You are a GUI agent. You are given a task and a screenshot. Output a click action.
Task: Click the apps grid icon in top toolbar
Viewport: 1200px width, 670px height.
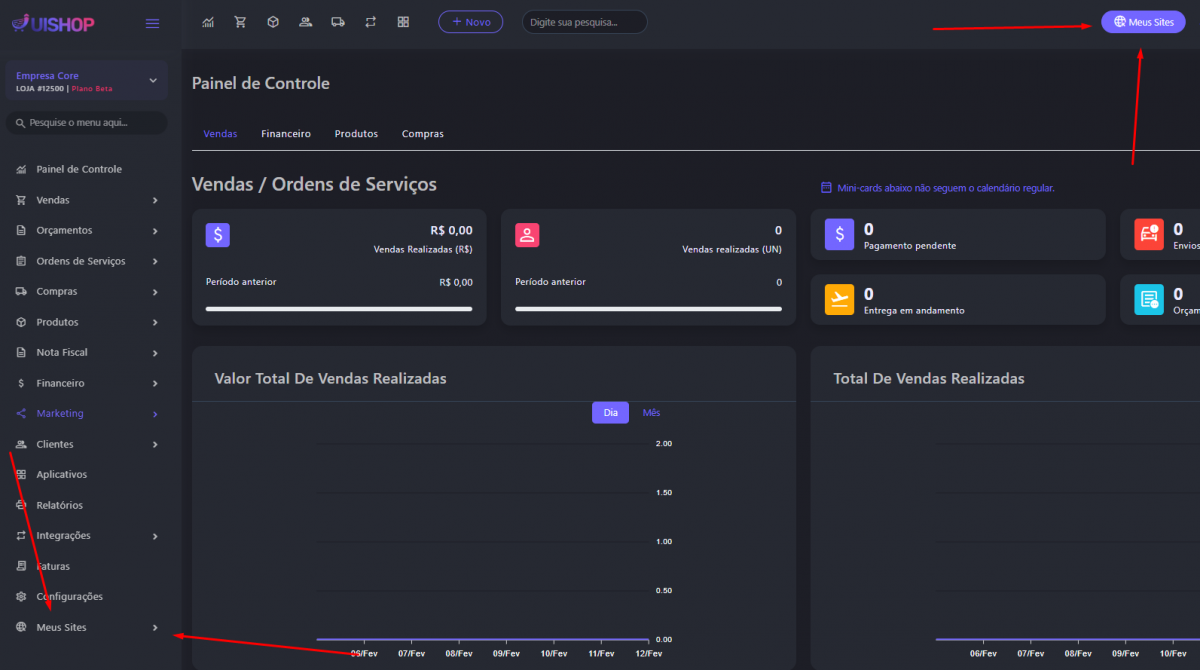tap(403, 22)
